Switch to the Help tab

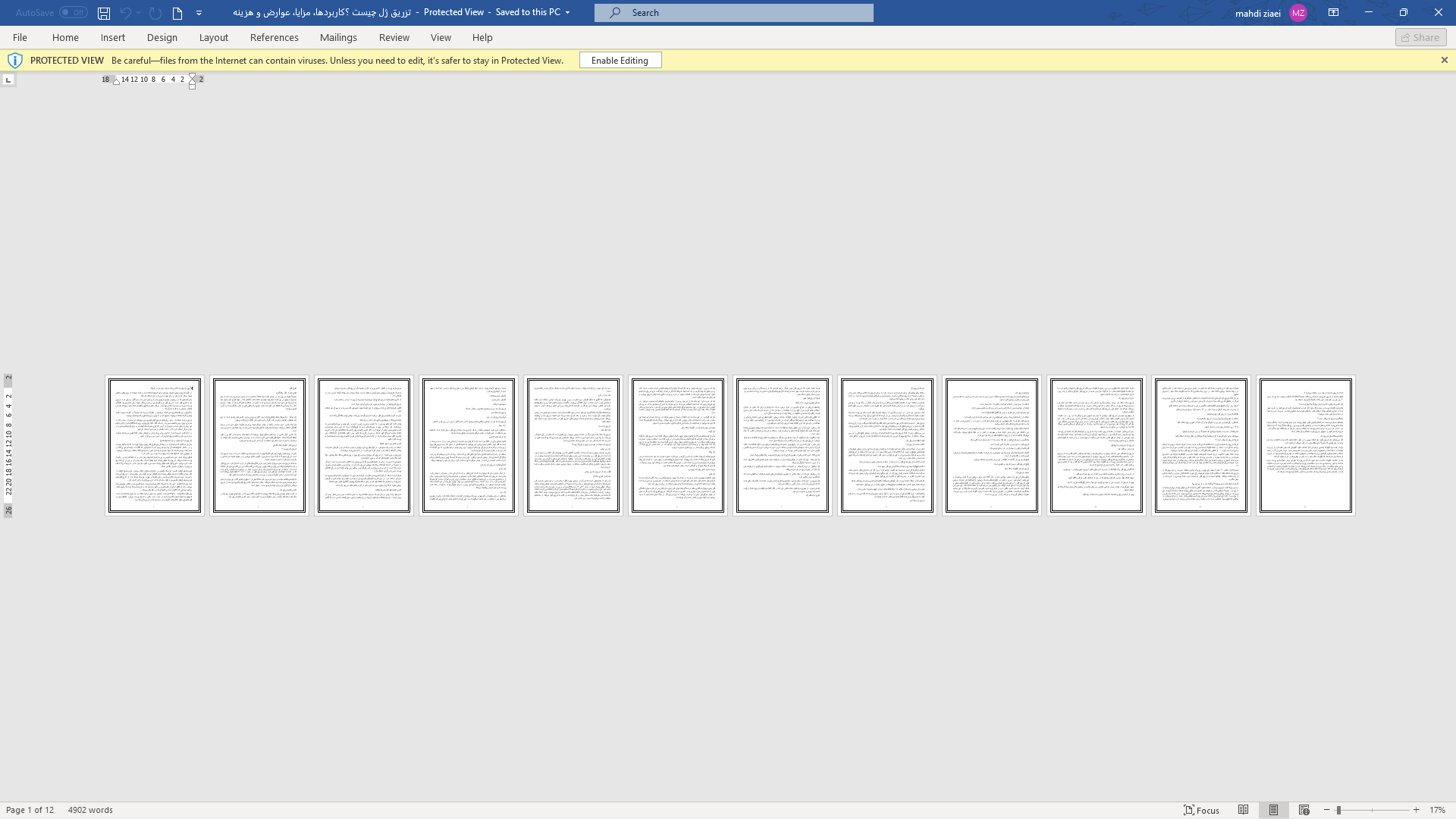point(482,37)
